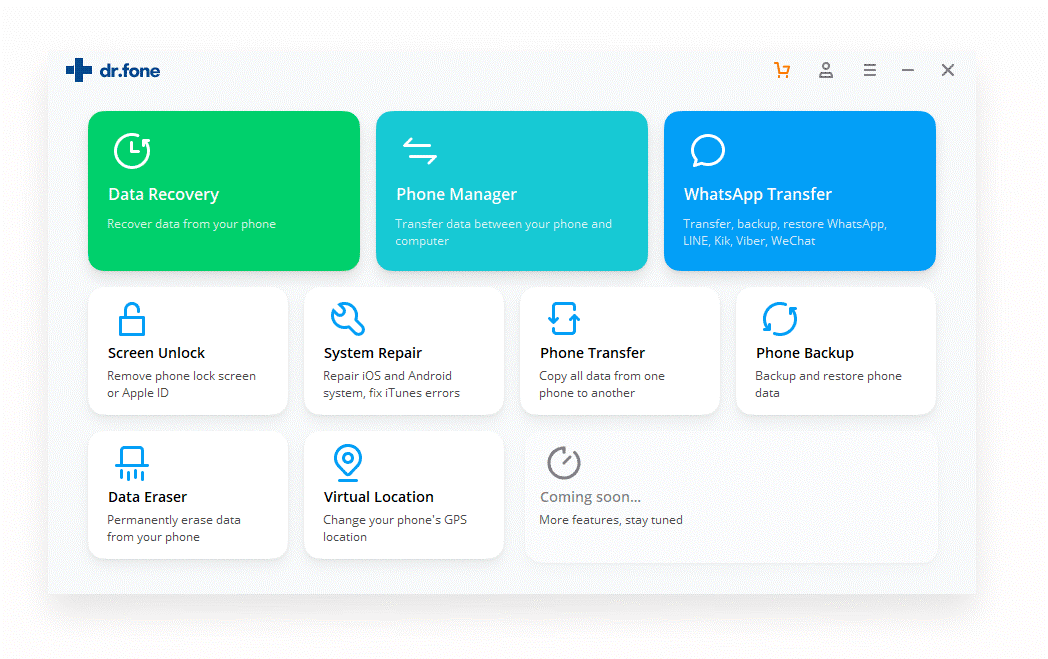1048x659 pixels.
Task: Select the Phone Backup title
Action: point(805,353)
